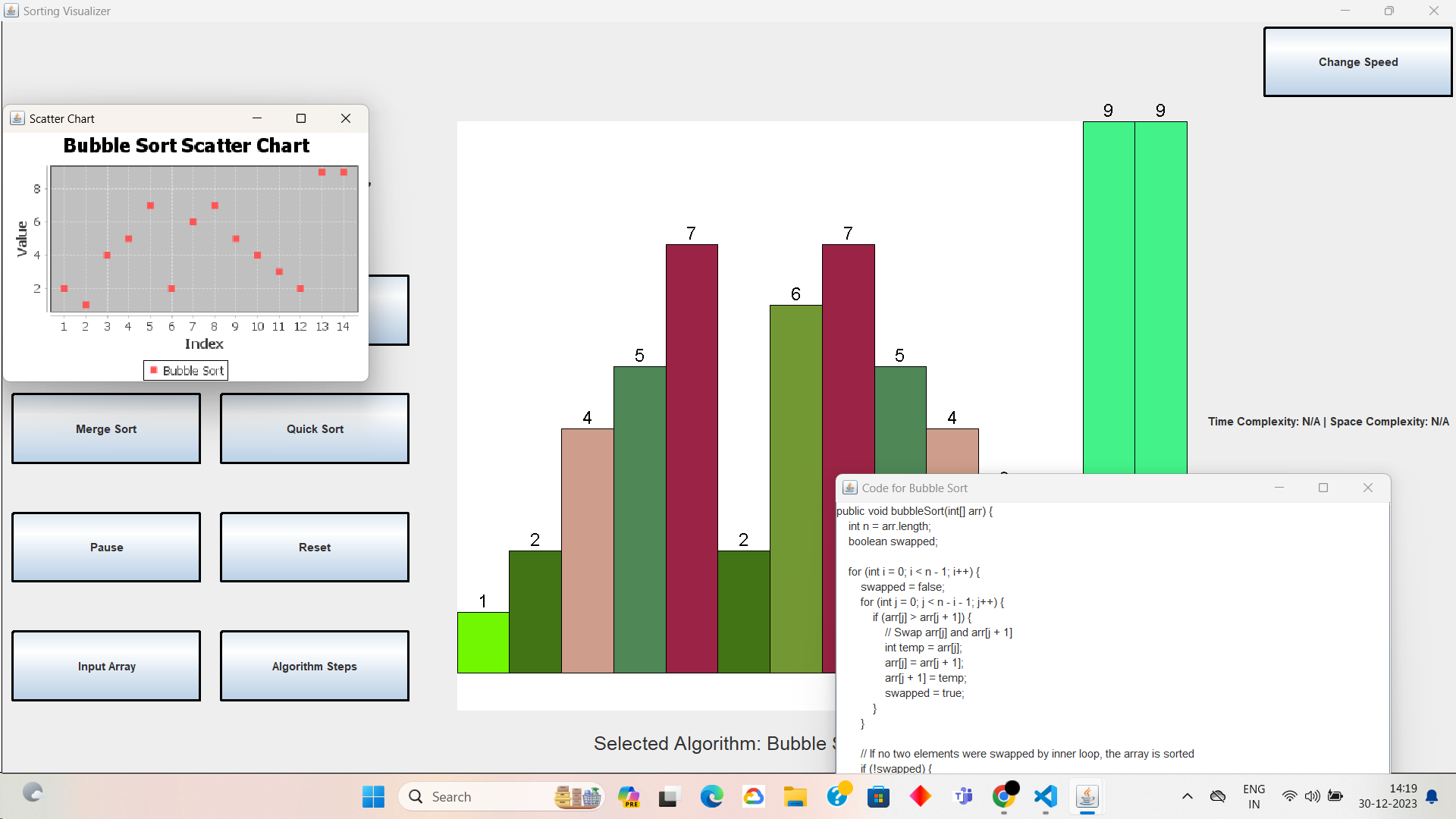The height and width of the screenshot is (819, 1456).
Task: Open File Explorer from the taskbar
Action: click(x=795, y=796)
